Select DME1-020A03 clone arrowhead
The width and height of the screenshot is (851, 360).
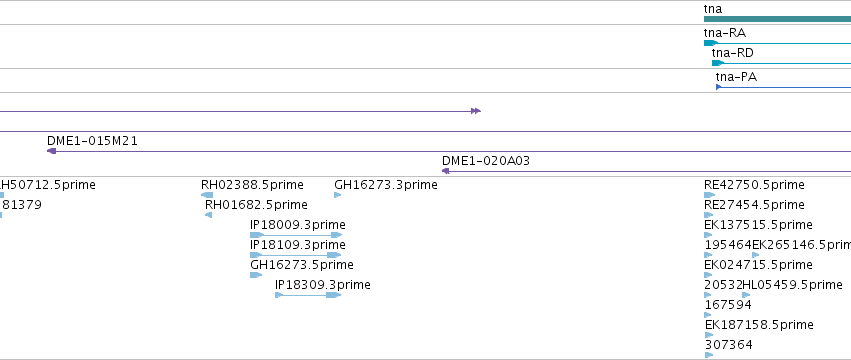click(446, 171)
